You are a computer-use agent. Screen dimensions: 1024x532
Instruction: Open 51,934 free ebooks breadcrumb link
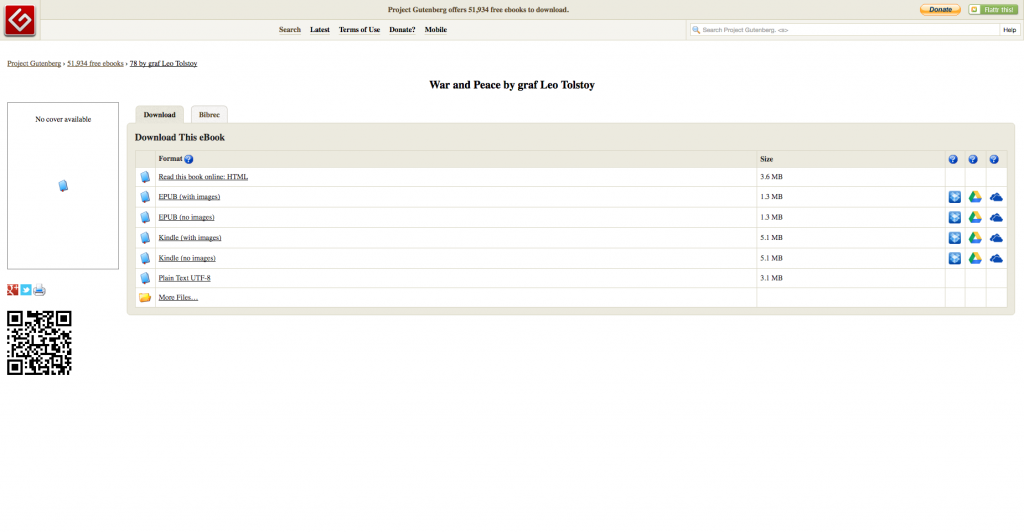pyautogui.click(x=95, y=63)
